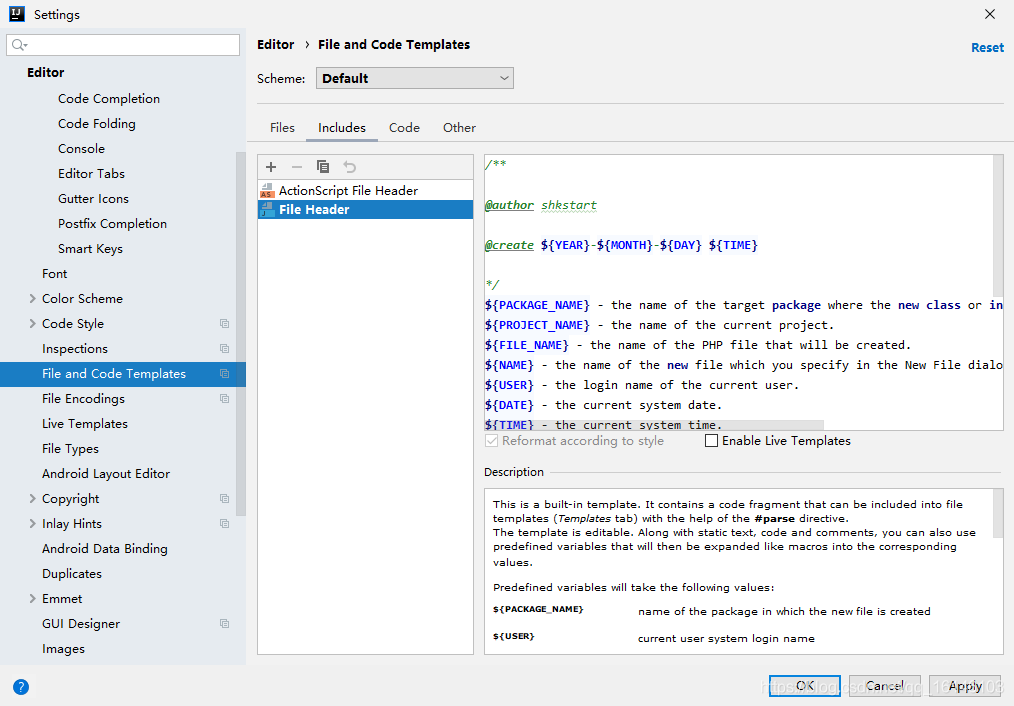The height and width of the screenshot is (706, 1014).
Task: Select ActionScript File Header template
Action: [365, 190]
